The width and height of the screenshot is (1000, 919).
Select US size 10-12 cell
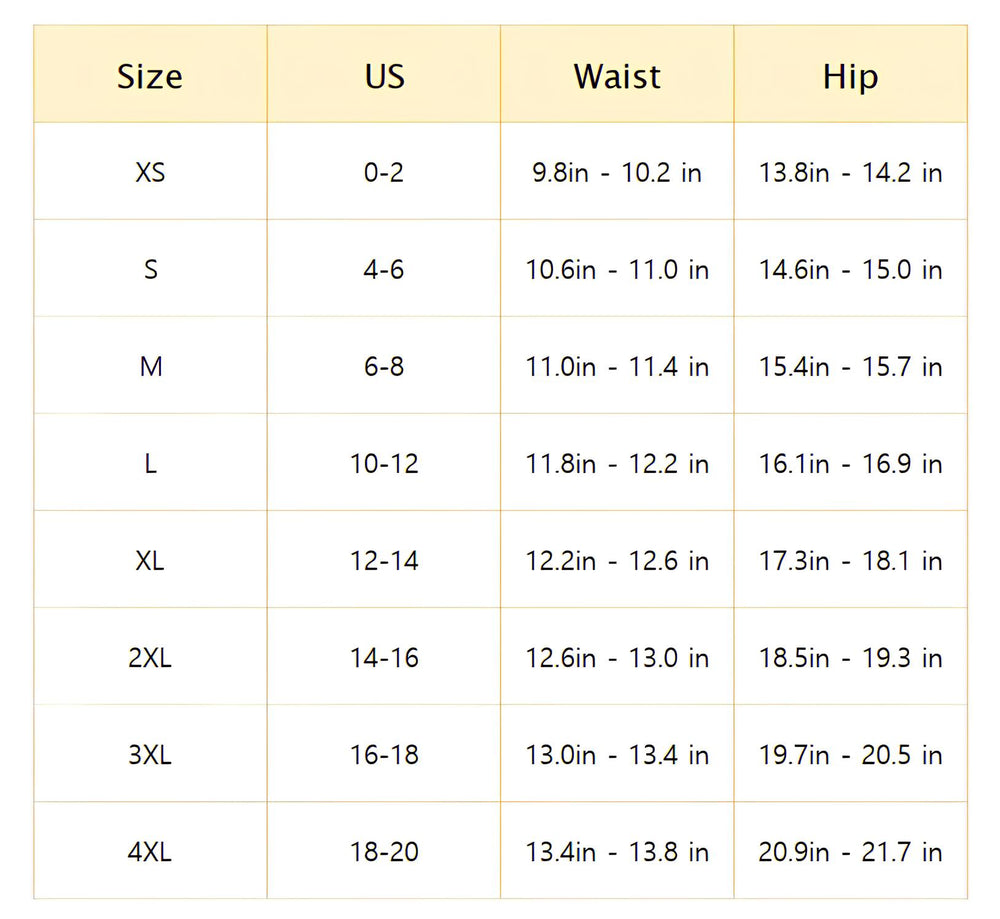[x=384, y=464]
